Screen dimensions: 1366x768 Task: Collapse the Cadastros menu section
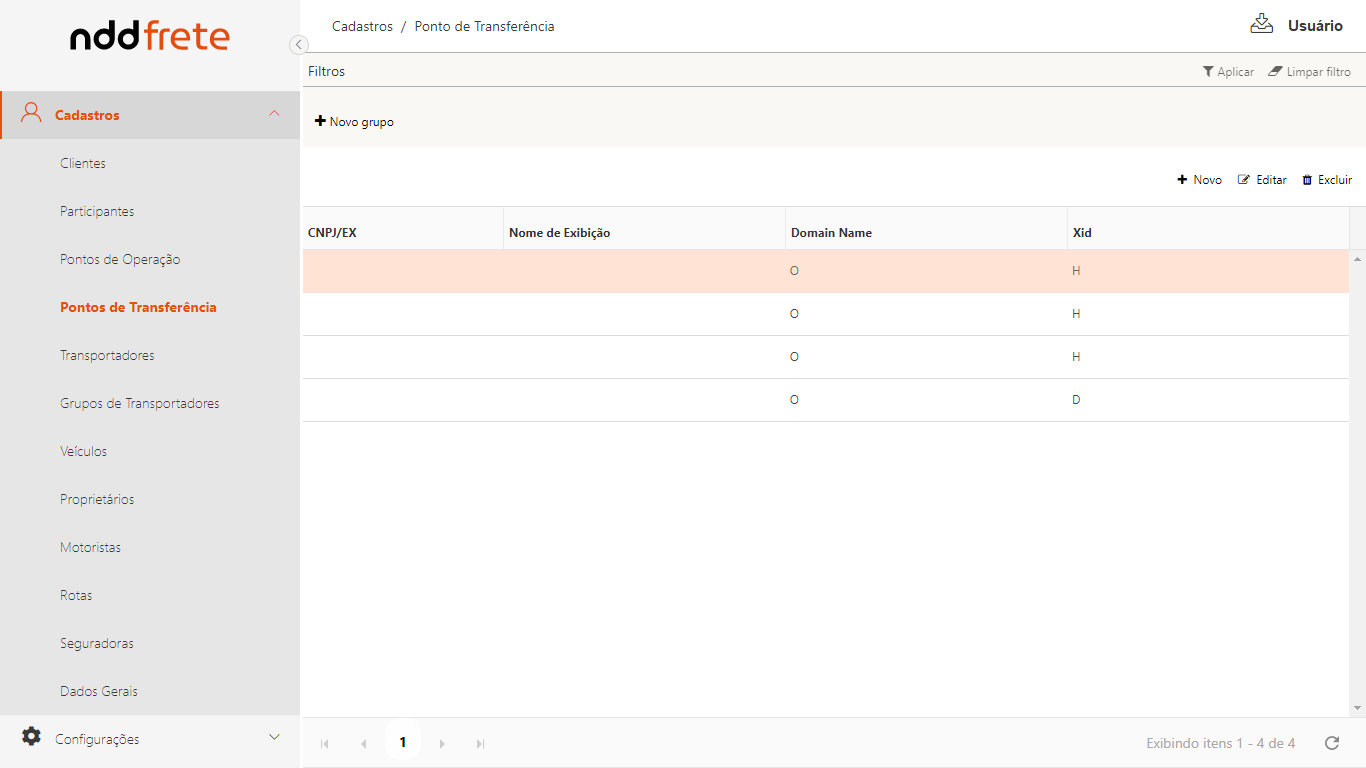point(274,114)
